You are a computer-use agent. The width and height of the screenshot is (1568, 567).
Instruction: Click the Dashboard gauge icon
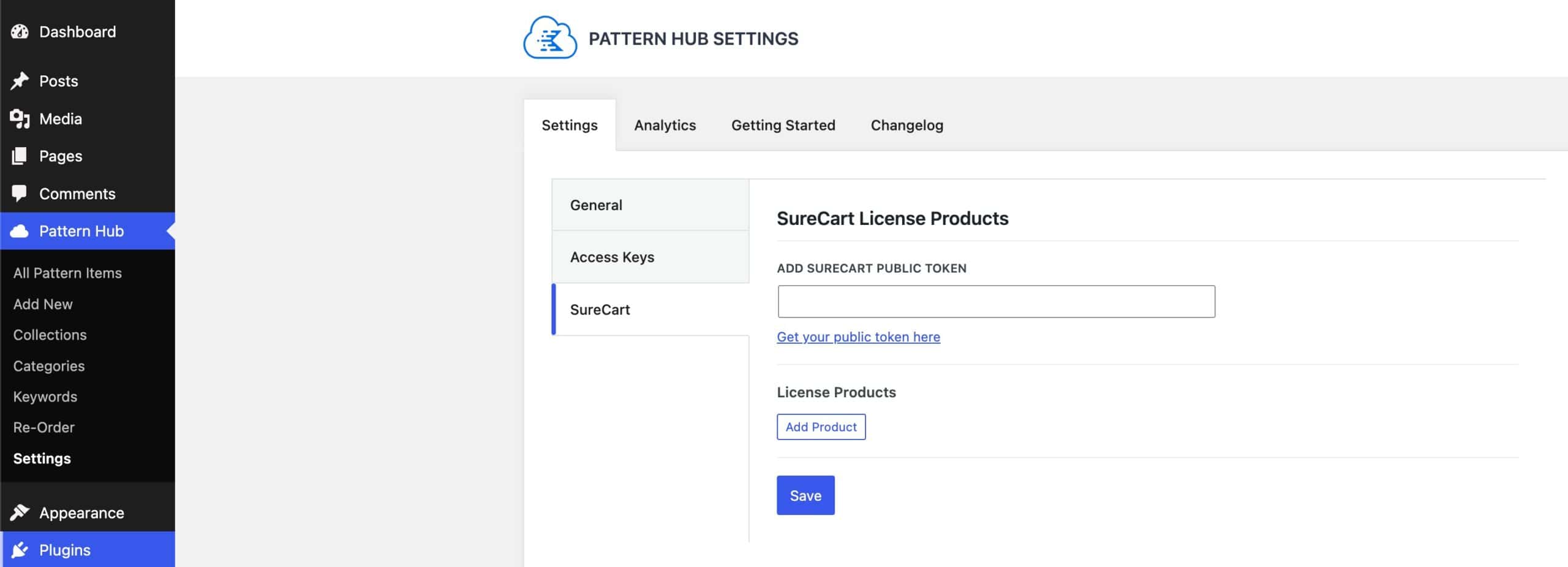point(20,32)
